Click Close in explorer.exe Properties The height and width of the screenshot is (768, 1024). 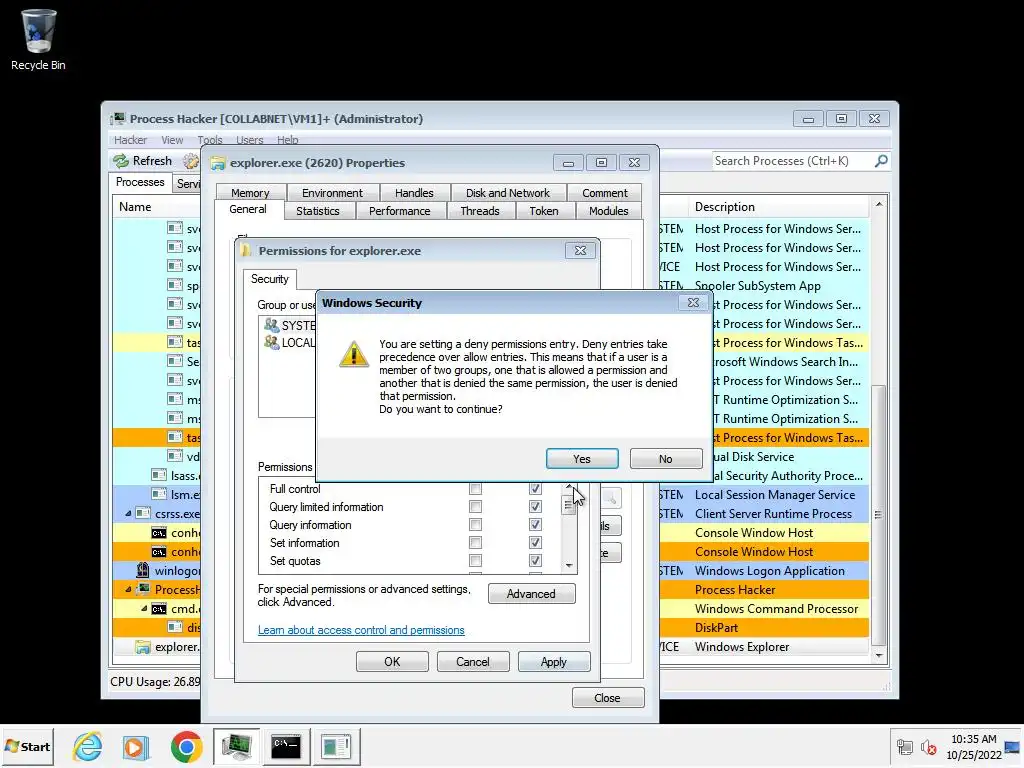point(607,697)
